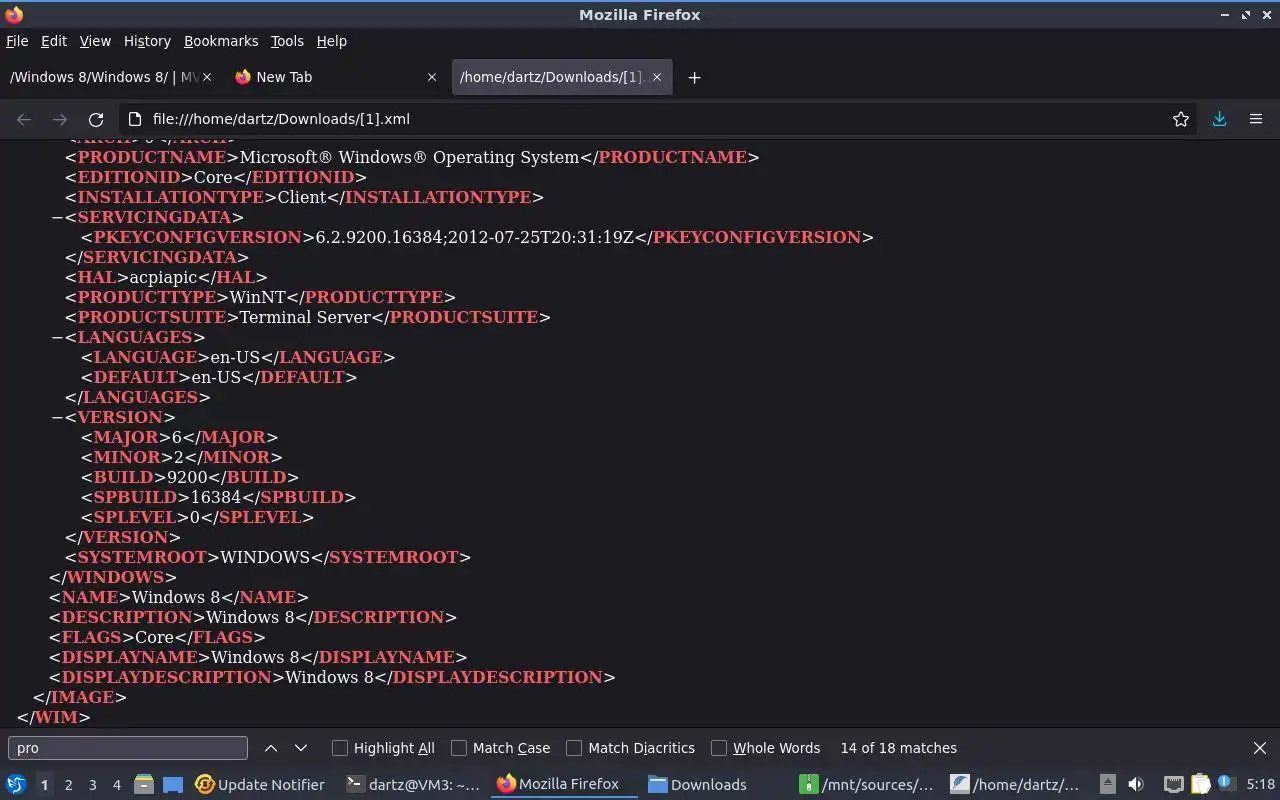Switch to /home/dartz editor window
Viewport: 1280px width, 800px height.
1015,785
